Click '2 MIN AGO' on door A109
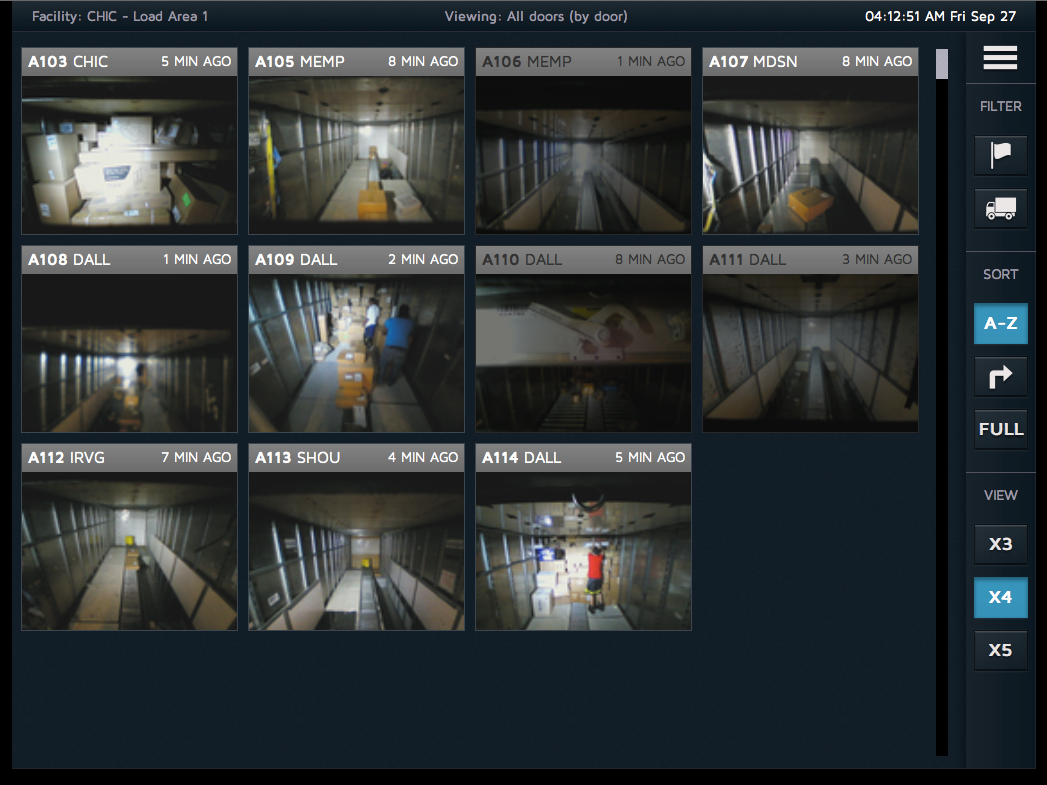The image size is (1047, 785). [x=423, y=260]
